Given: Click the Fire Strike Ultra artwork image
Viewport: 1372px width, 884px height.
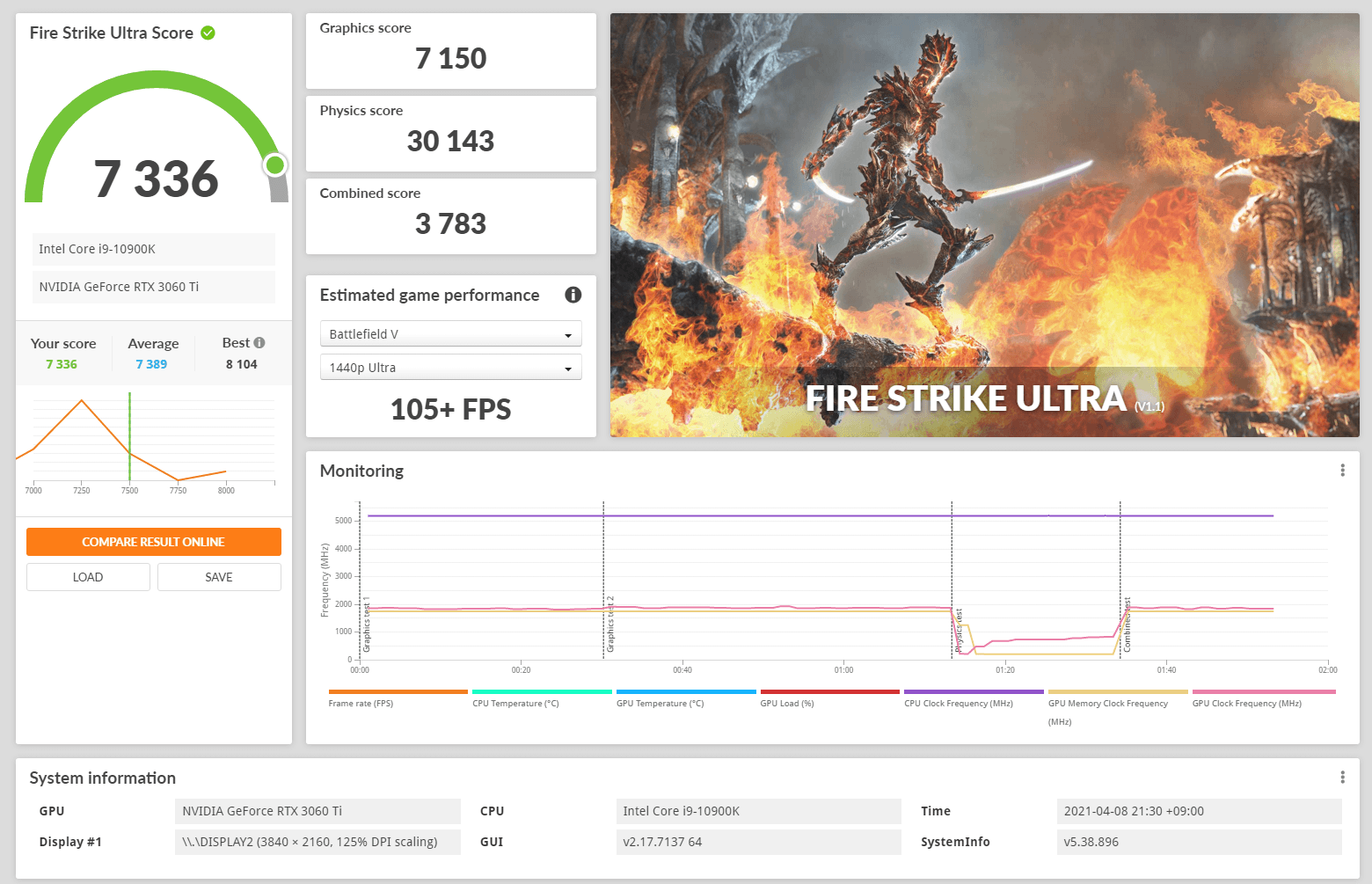Looking at the screenshot, I should coord(985,225).
